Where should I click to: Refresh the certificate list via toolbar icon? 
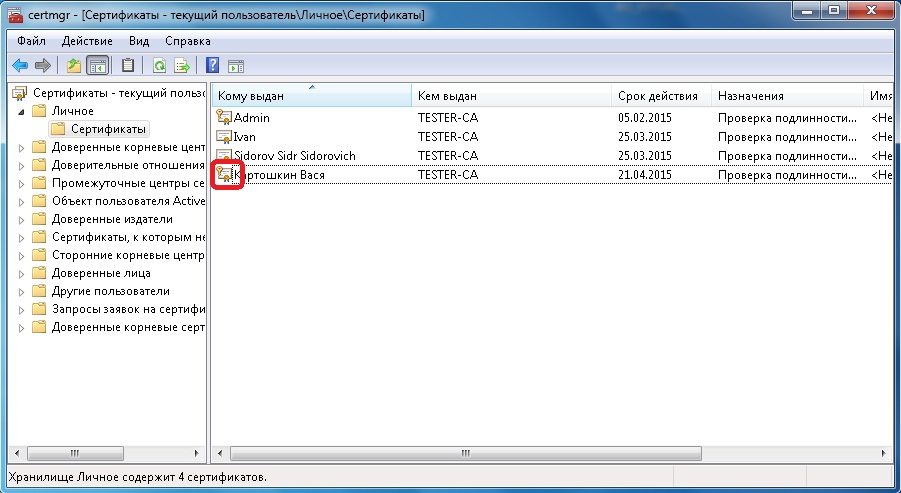159,66
